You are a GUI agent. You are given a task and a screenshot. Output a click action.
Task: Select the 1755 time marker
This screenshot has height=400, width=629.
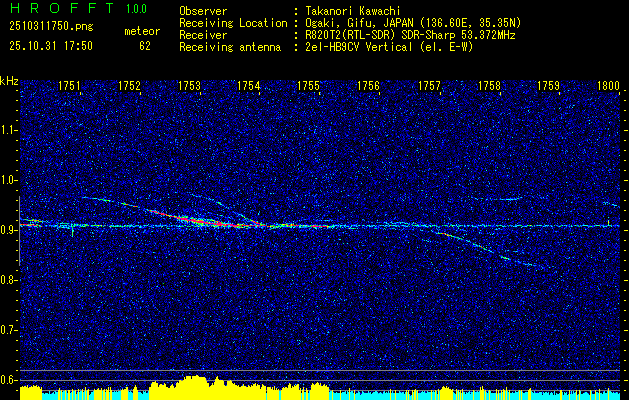click(x=308, y=87)
